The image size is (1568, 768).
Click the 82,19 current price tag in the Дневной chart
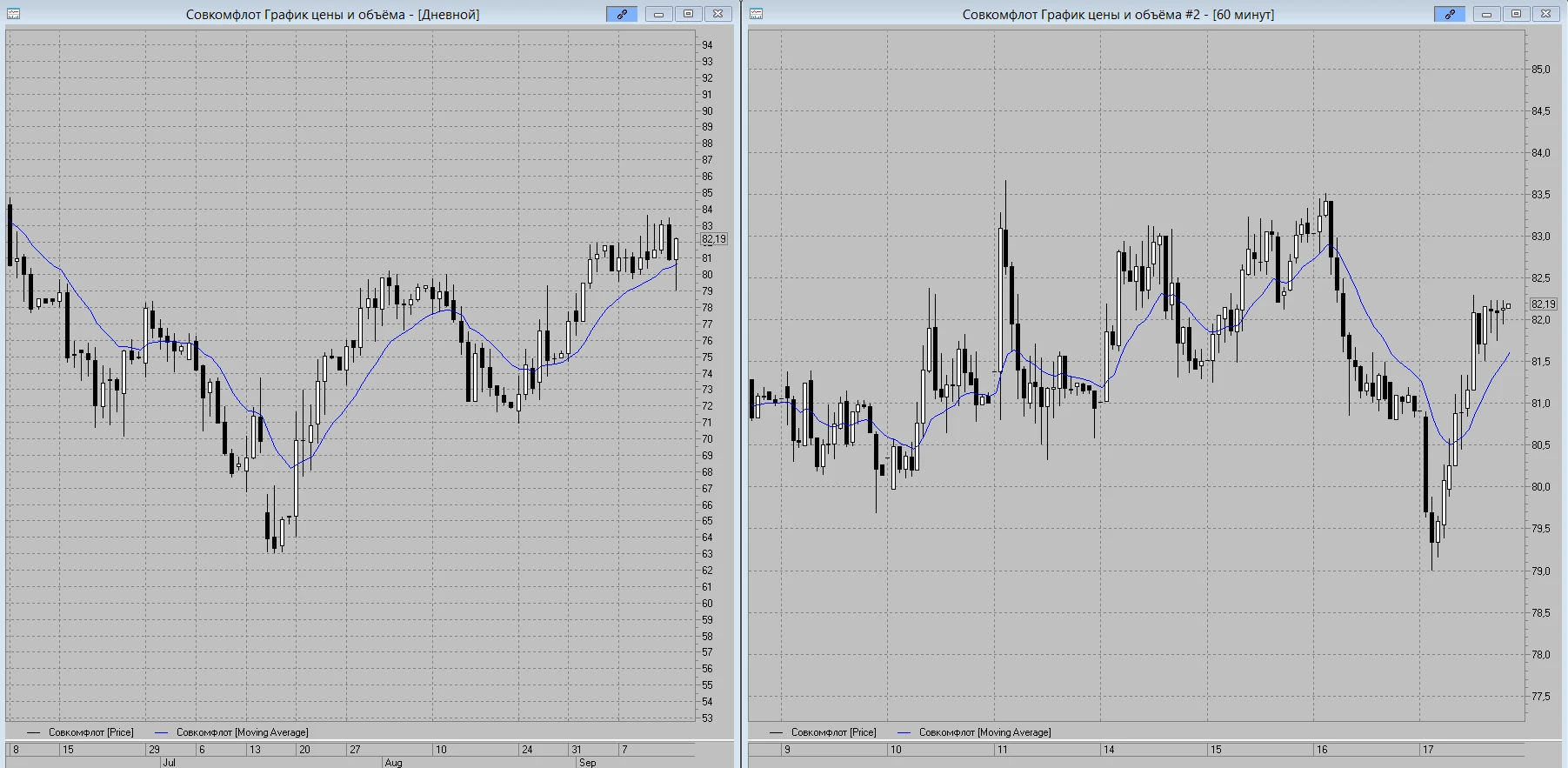click(714, 239)
